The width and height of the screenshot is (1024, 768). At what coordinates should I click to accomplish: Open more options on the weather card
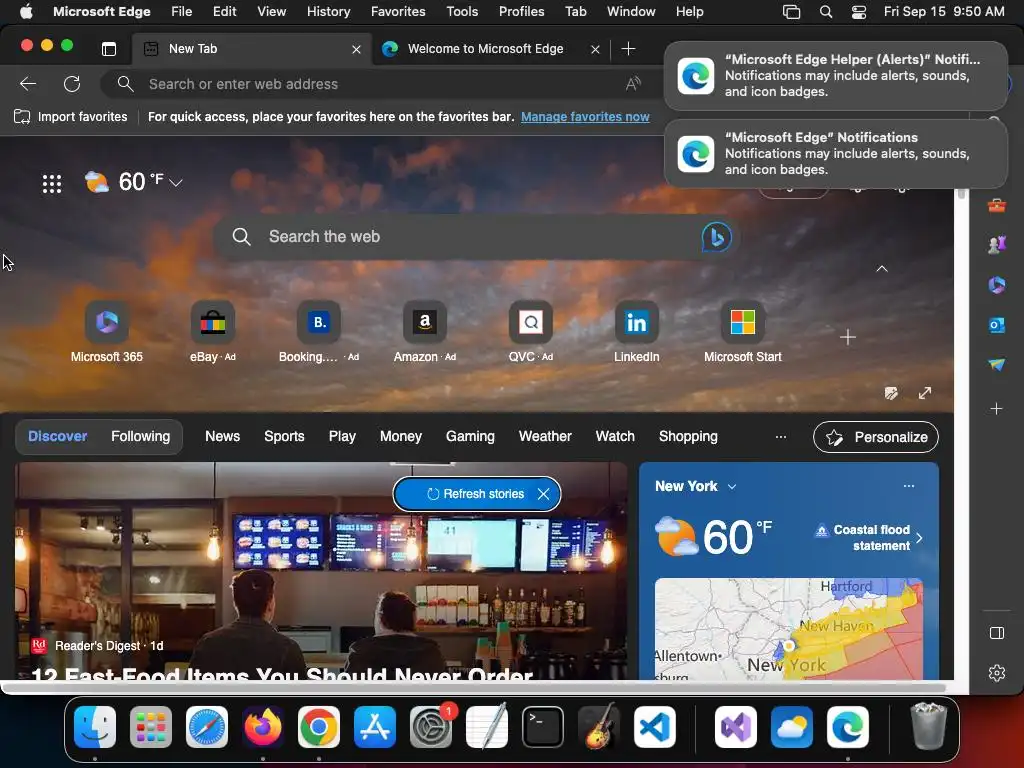908,486
